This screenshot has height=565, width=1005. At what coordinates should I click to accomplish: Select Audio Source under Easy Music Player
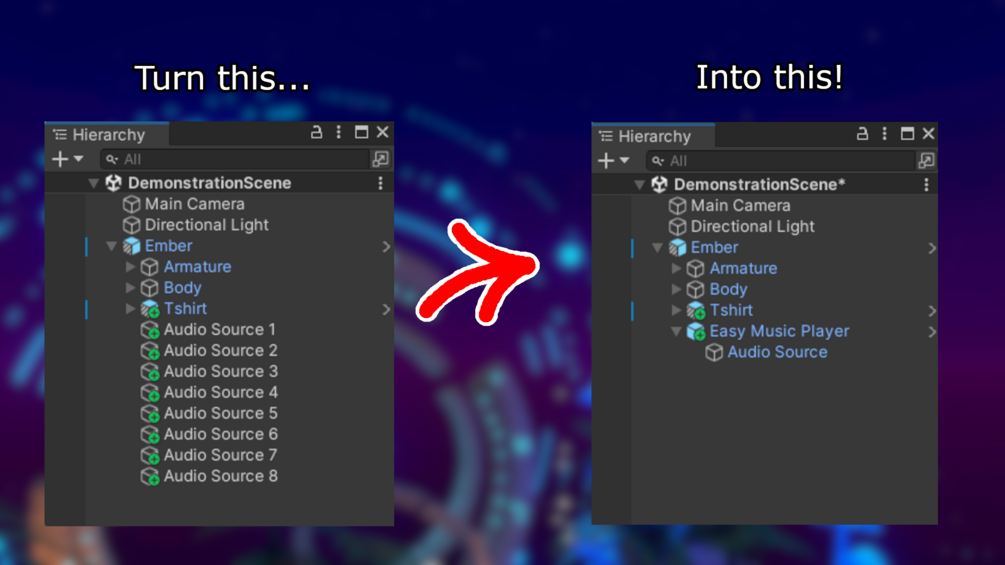tap(777, 352)
